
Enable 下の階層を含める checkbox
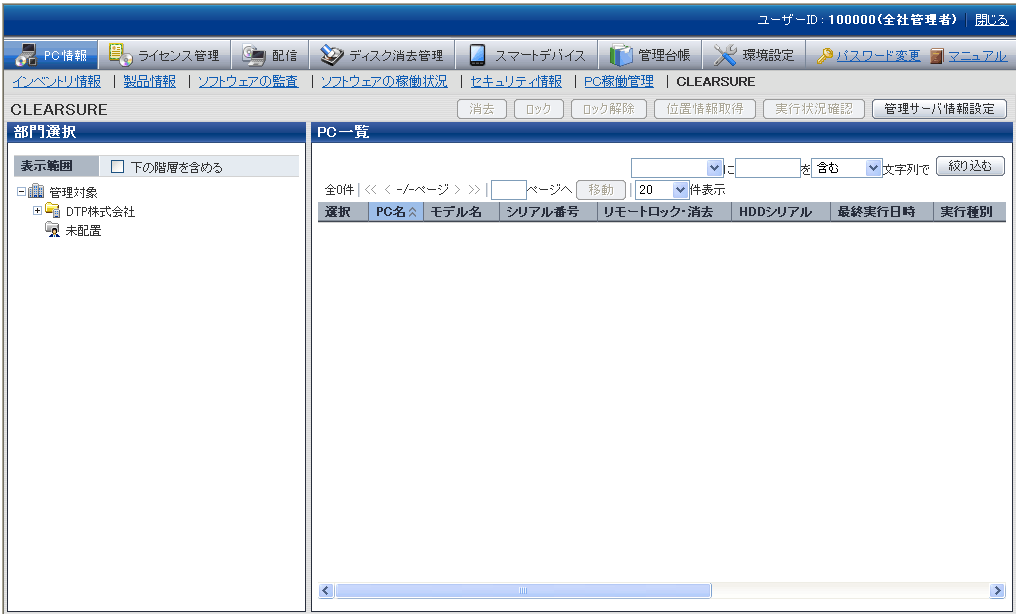pyautogui.click(x=118, y=167)
